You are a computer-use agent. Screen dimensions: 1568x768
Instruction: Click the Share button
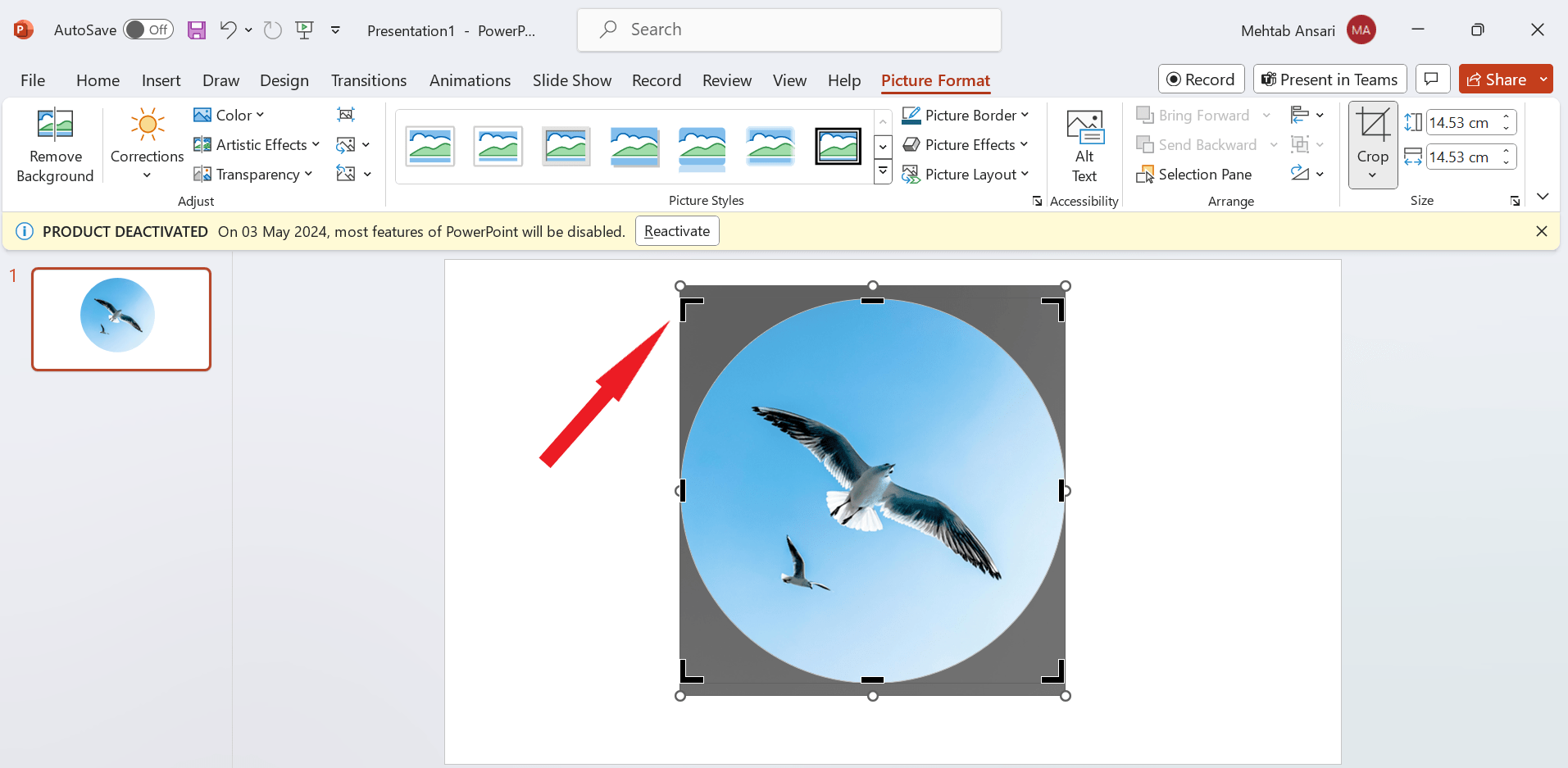[x=1497, y=80]
